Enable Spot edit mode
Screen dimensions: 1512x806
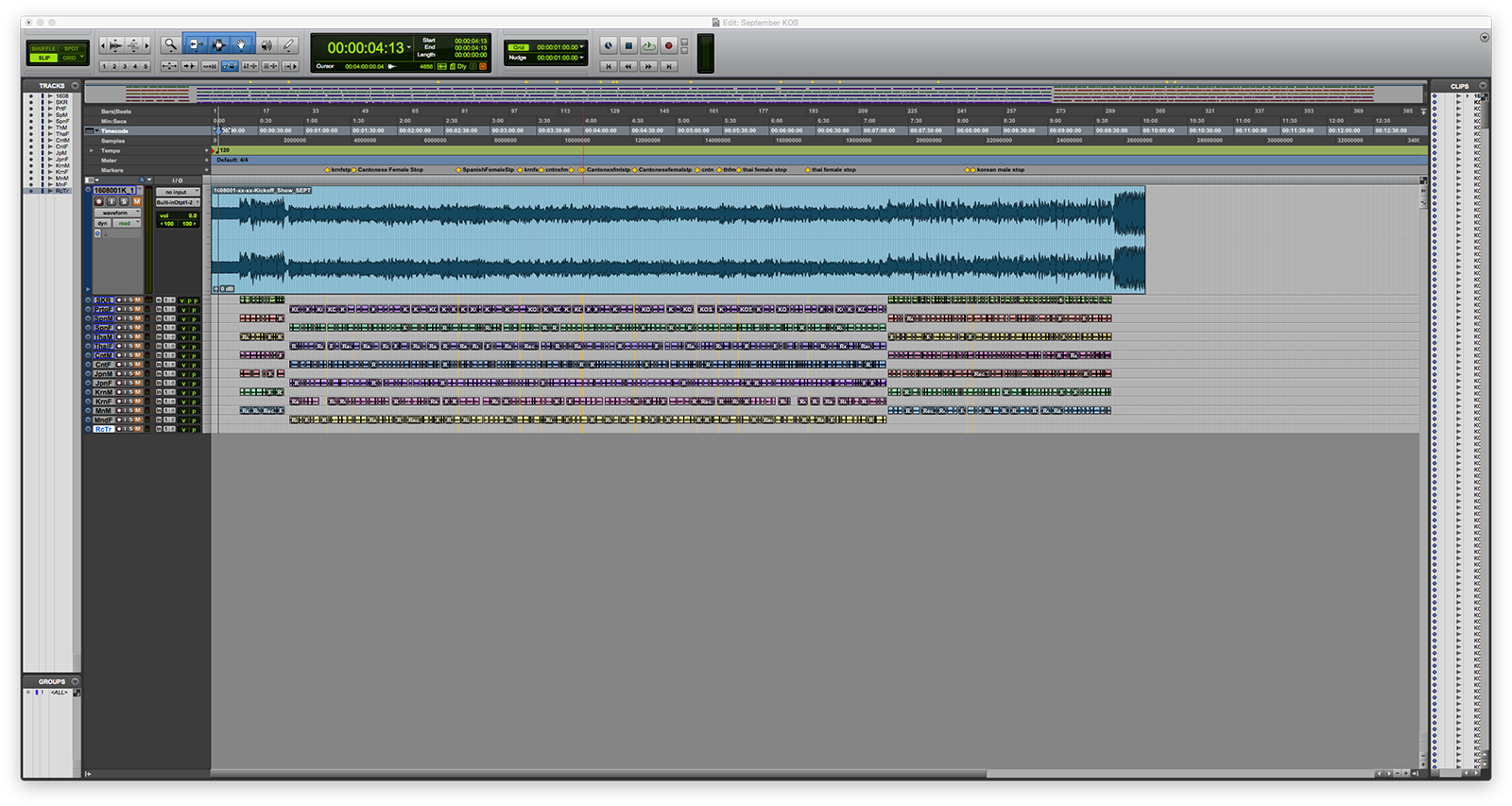[72, 48]
